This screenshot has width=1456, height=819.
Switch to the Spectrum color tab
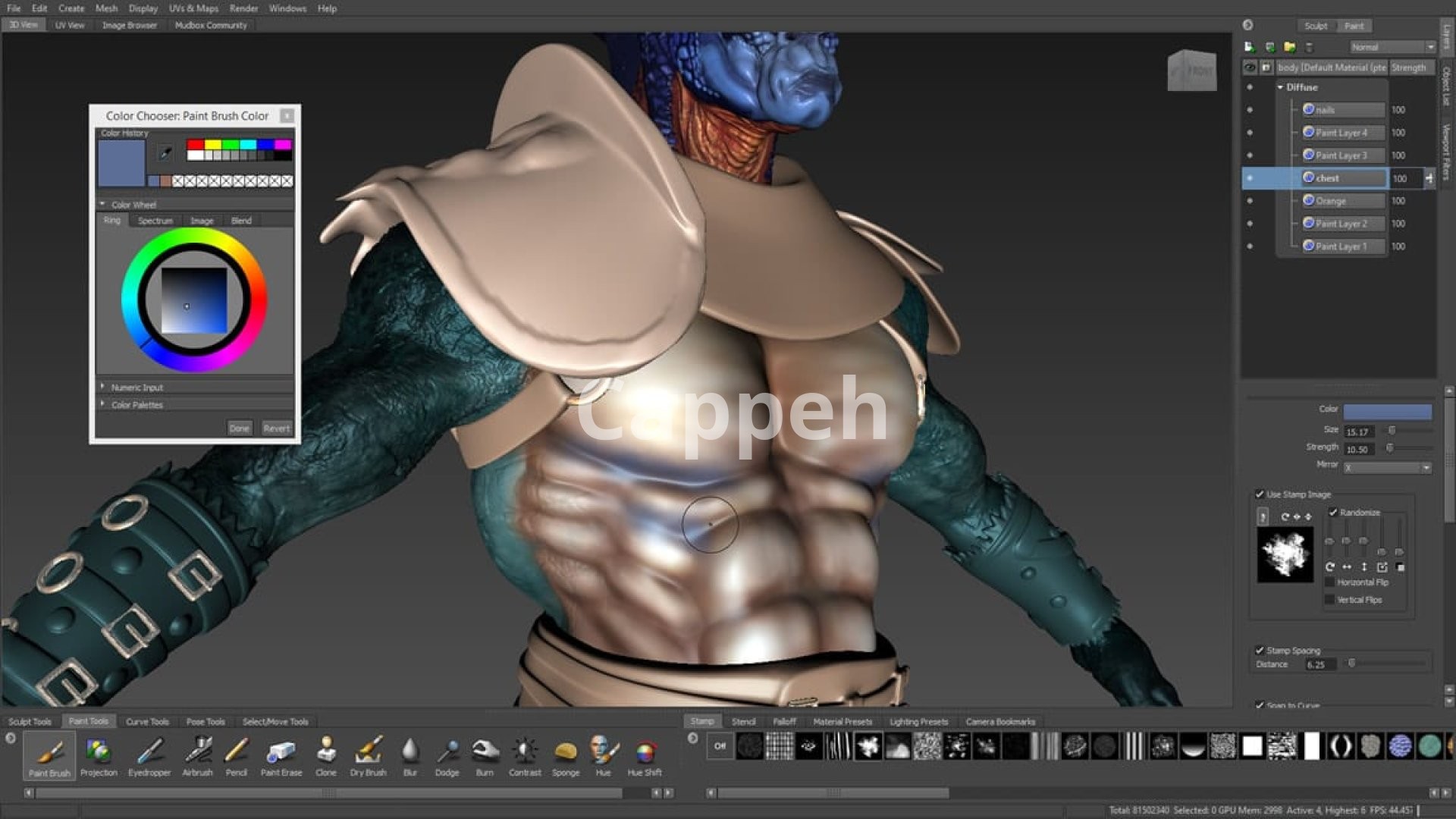pyautogui.click(x=155, y=221)
